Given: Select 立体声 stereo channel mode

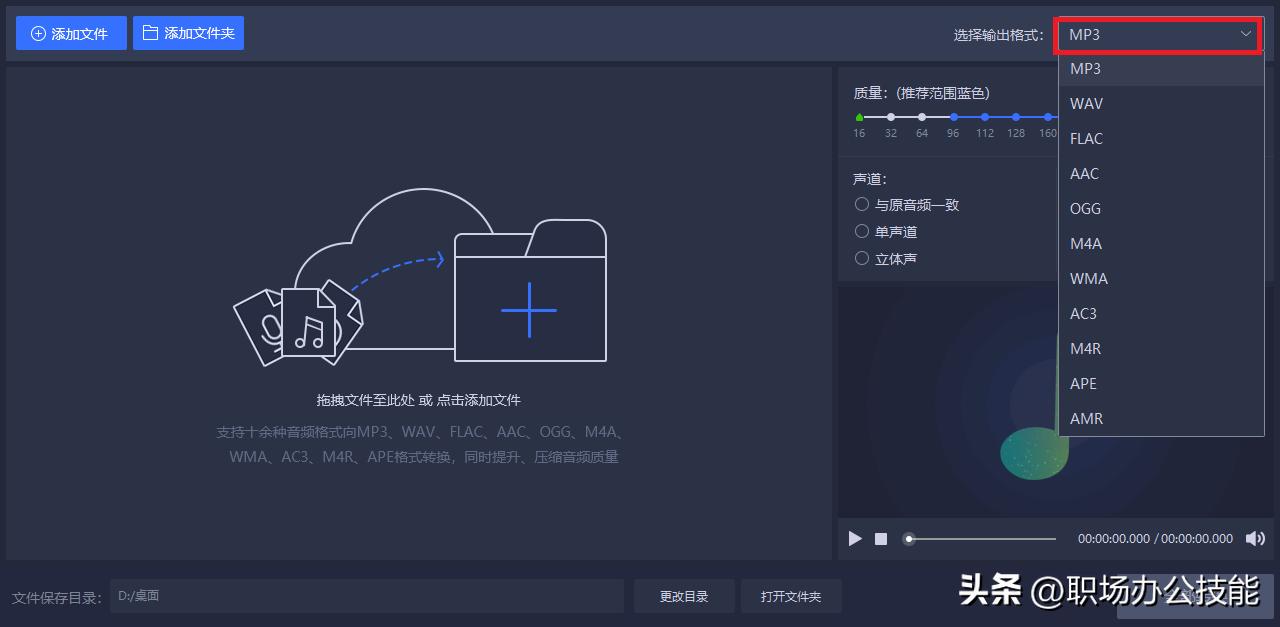Looking at the screenshot, I should (861, 258).
